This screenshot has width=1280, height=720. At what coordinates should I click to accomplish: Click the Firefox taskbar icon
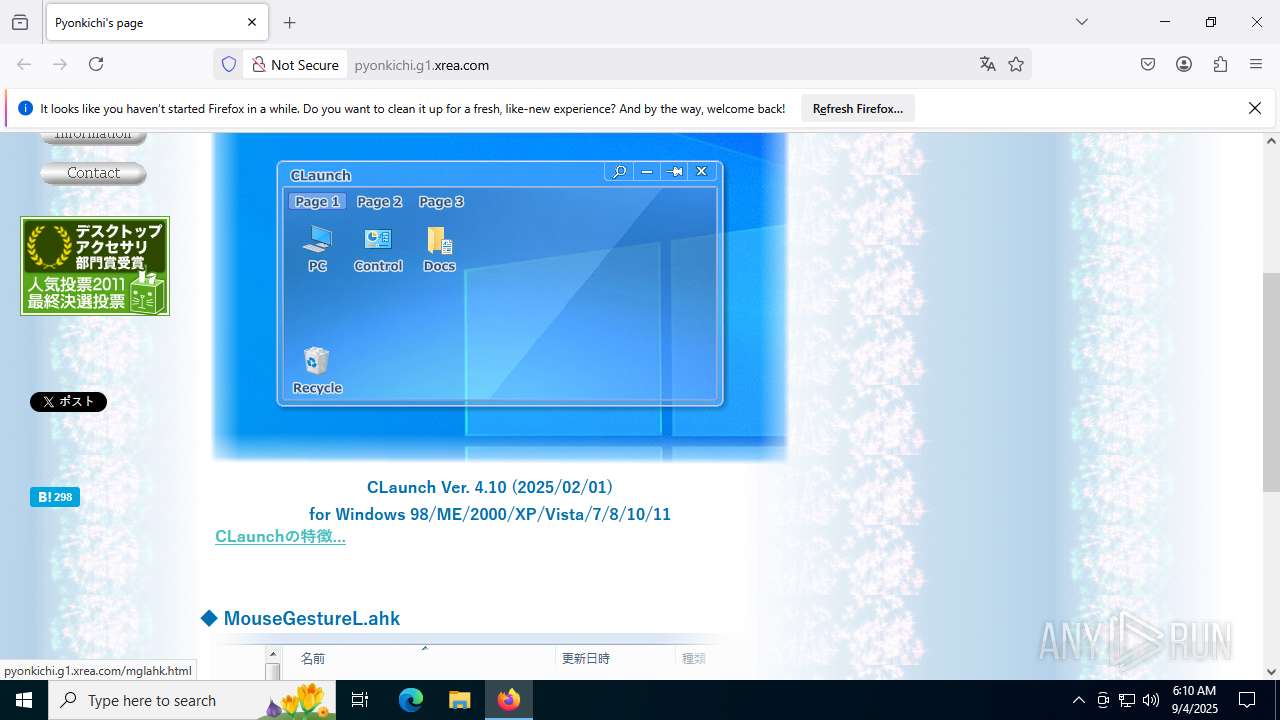(x=509, y=700)
